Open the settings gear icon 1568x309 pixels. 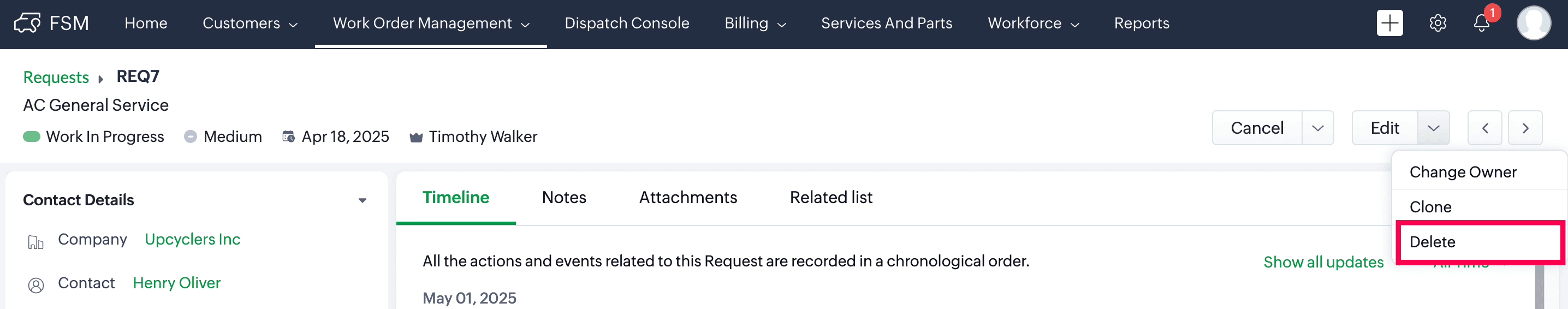[x=1438, y=23]
